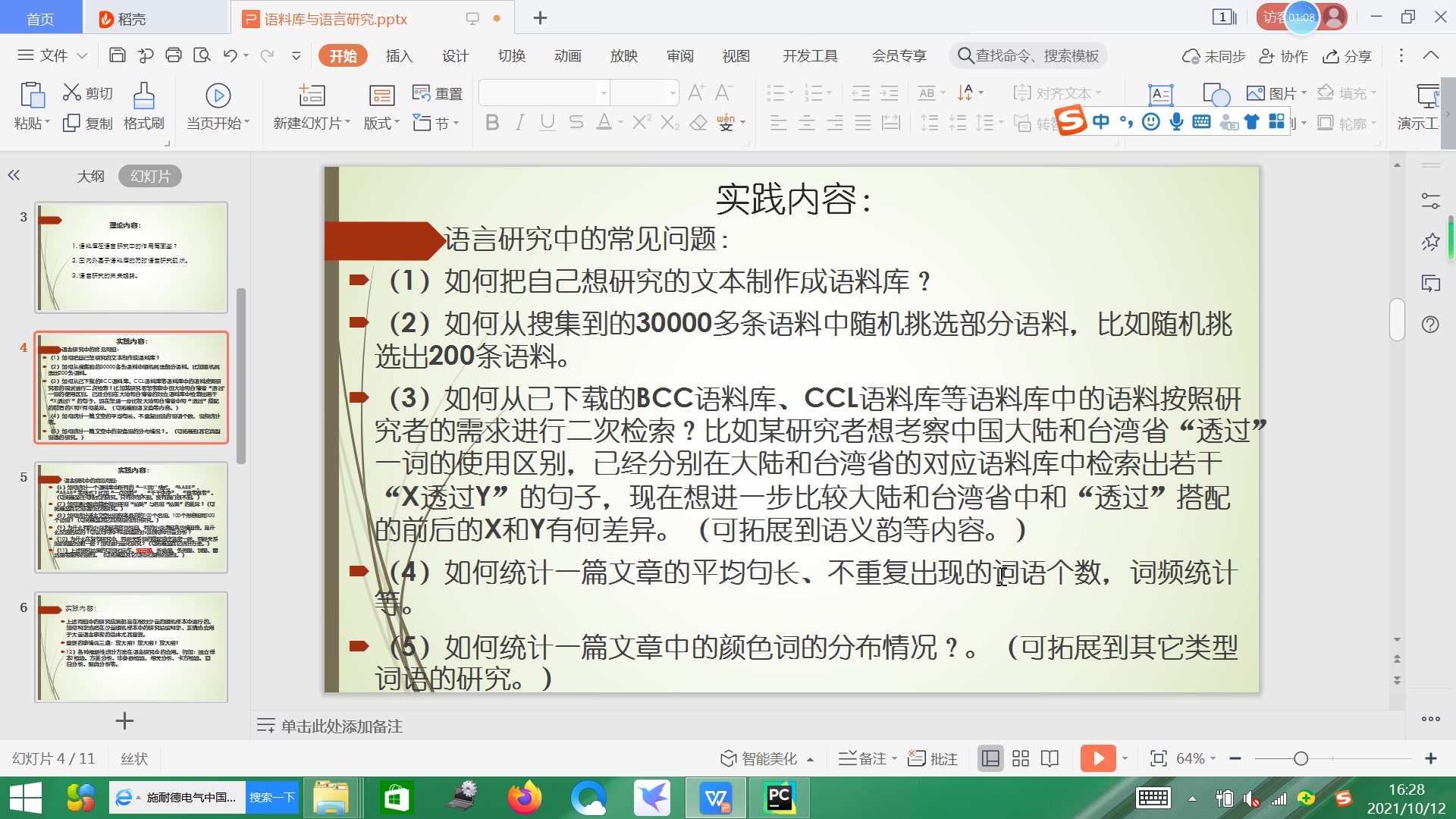Switch to slide sorter view icon
The image size is (1456, 819).
[x=1021, y=758]
